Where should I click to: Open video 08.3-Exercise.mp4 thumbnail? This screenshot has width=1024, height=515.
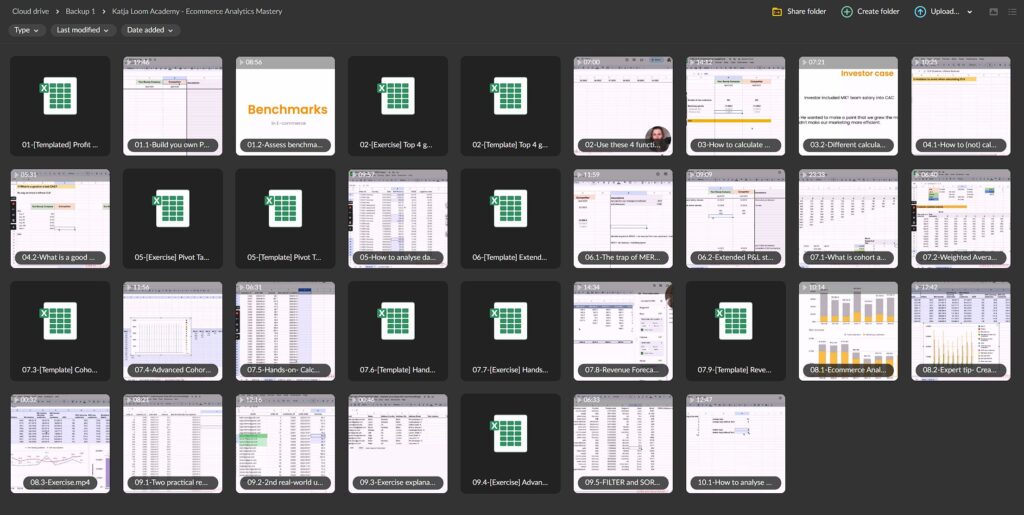coord(59,443)
